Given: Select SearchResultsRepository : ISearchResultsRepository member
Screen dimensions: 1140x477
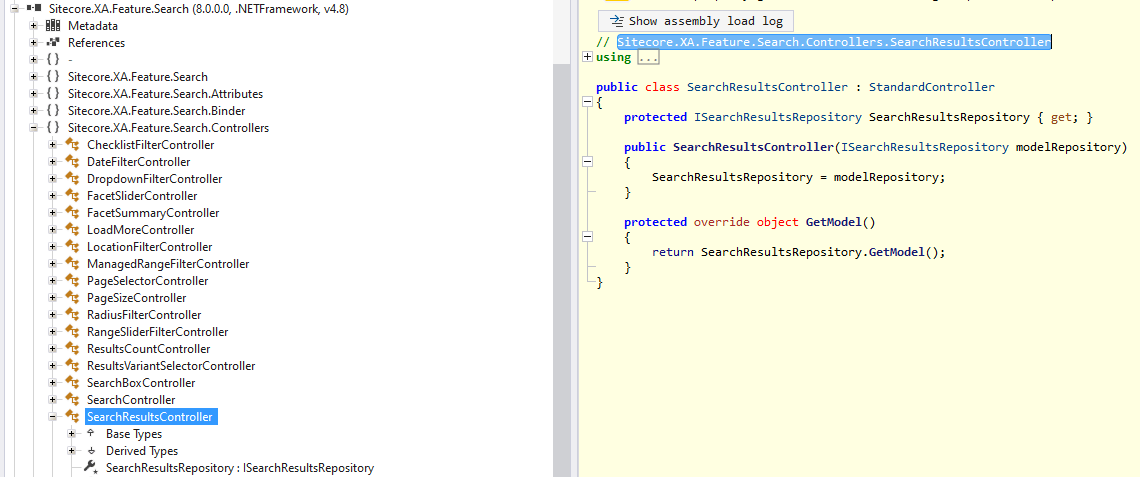Looking at the screenshot, I should pyautogui.click(x=239, y=468).
